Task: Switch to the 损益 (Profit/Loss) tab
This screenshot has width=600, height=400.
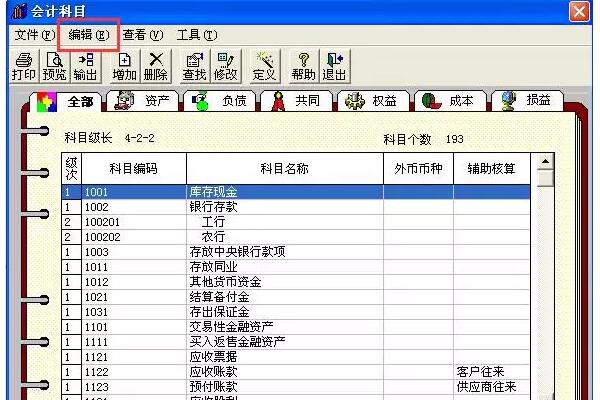Action: 526,100
